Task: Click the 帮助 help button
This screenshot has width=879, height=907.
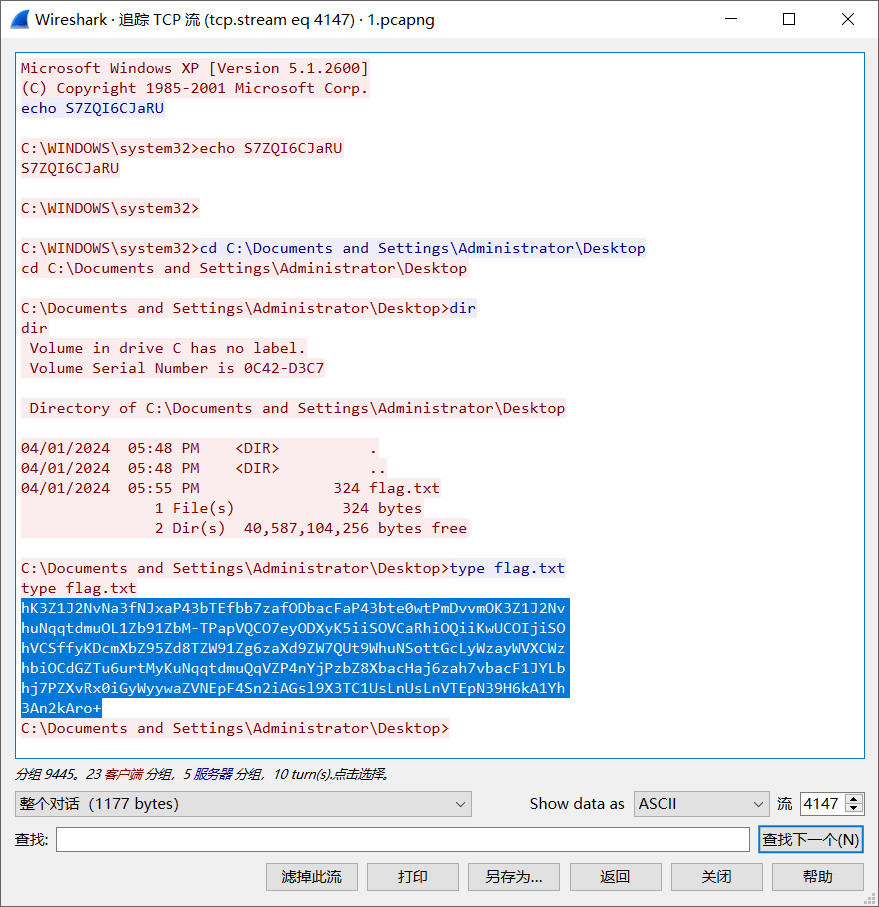Action: click(818, 877)
